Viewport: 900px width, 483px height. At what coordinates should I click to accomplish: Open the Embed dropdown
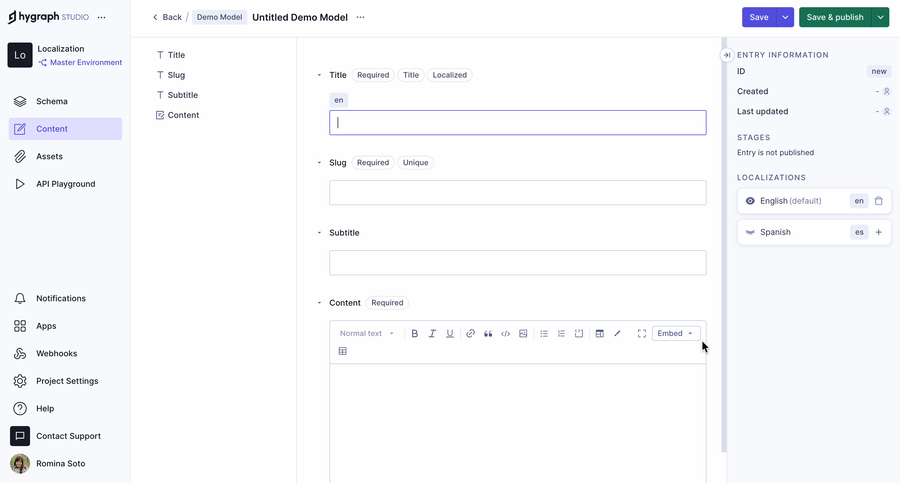pyautogui.click(x=676, y=334)
